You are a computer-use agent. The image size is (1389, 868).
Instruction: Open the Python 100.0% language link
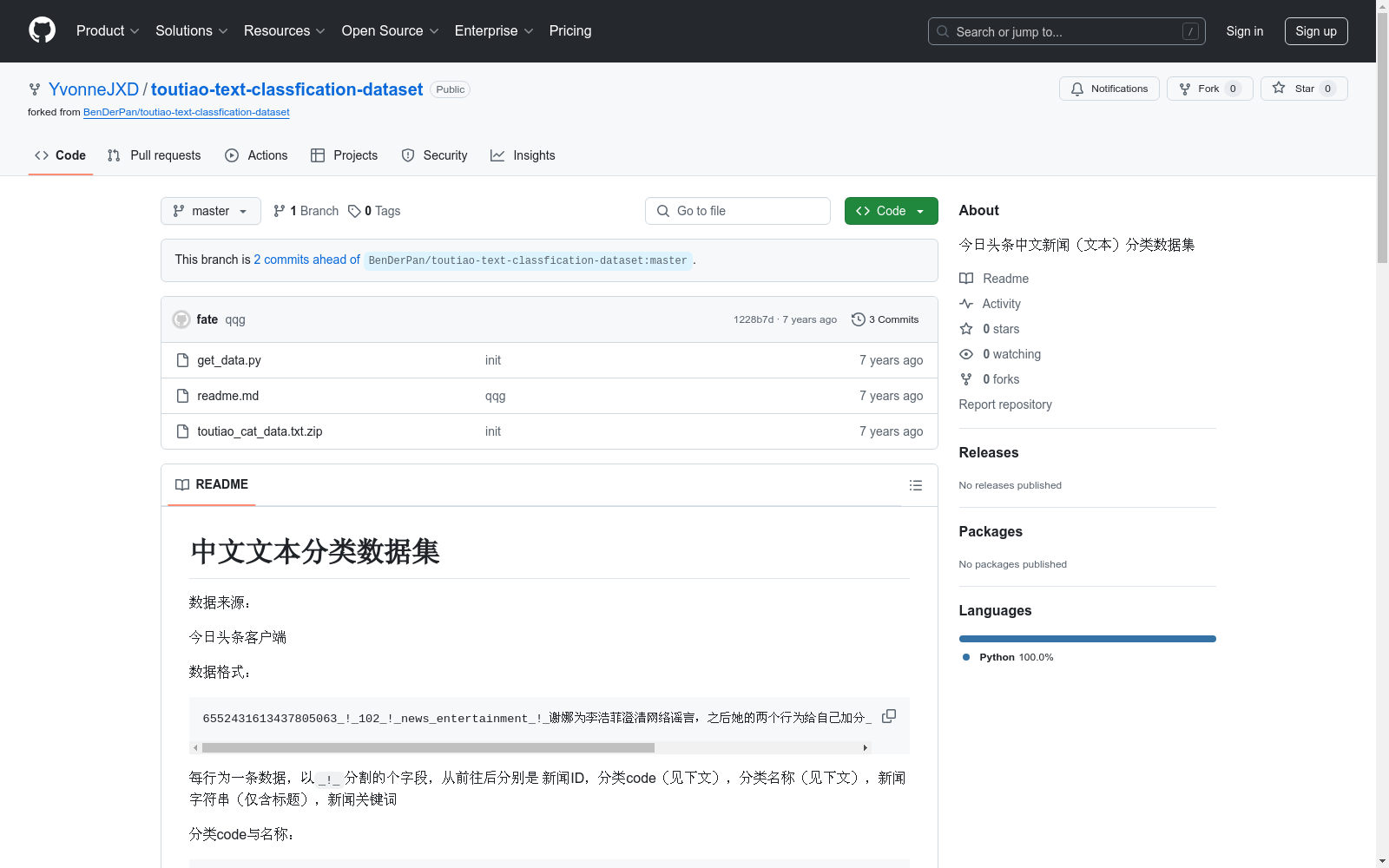[x=1008, y=657]
